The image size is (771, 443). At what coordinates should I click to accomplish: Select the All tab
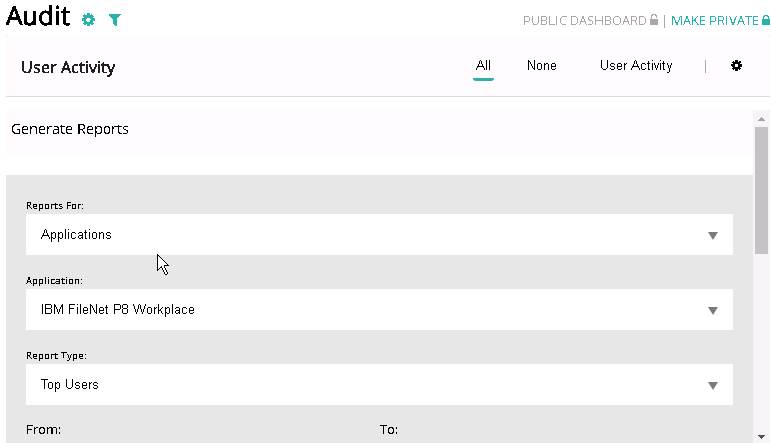(x=483, y=65)
